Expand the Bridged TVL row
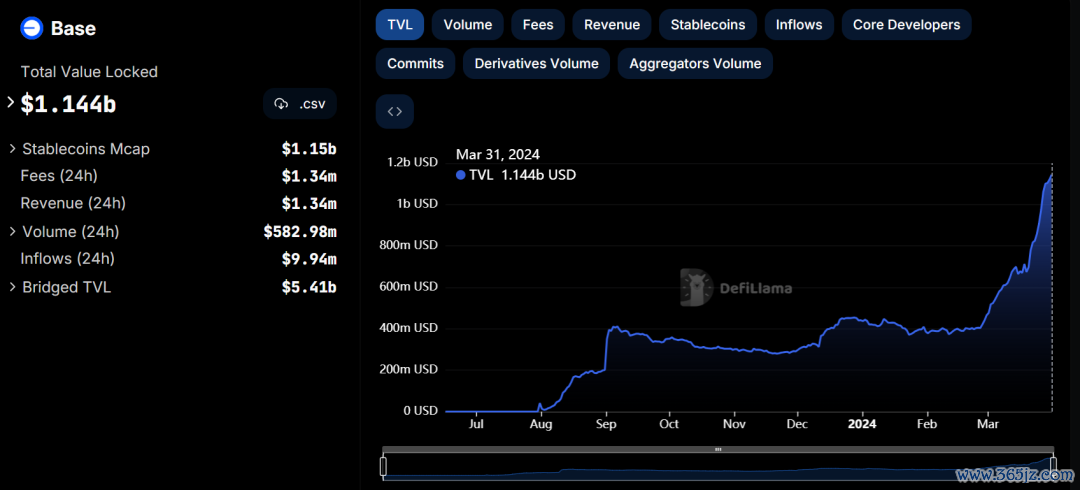This screenshot has width=1080, height=490. coord(12,287)
